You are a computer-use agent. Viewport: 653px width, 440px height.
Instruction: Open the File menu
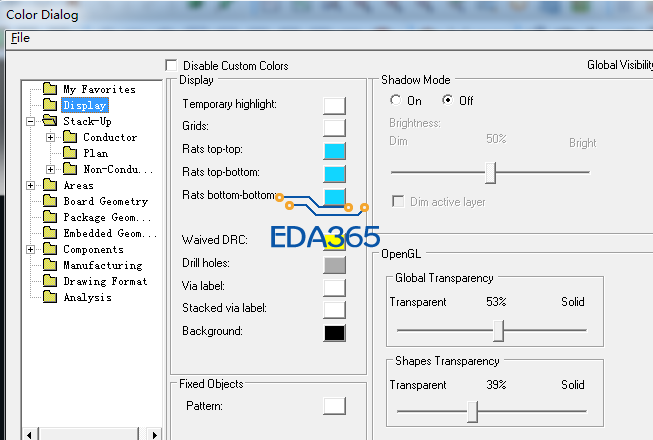[x=20, y=38]
